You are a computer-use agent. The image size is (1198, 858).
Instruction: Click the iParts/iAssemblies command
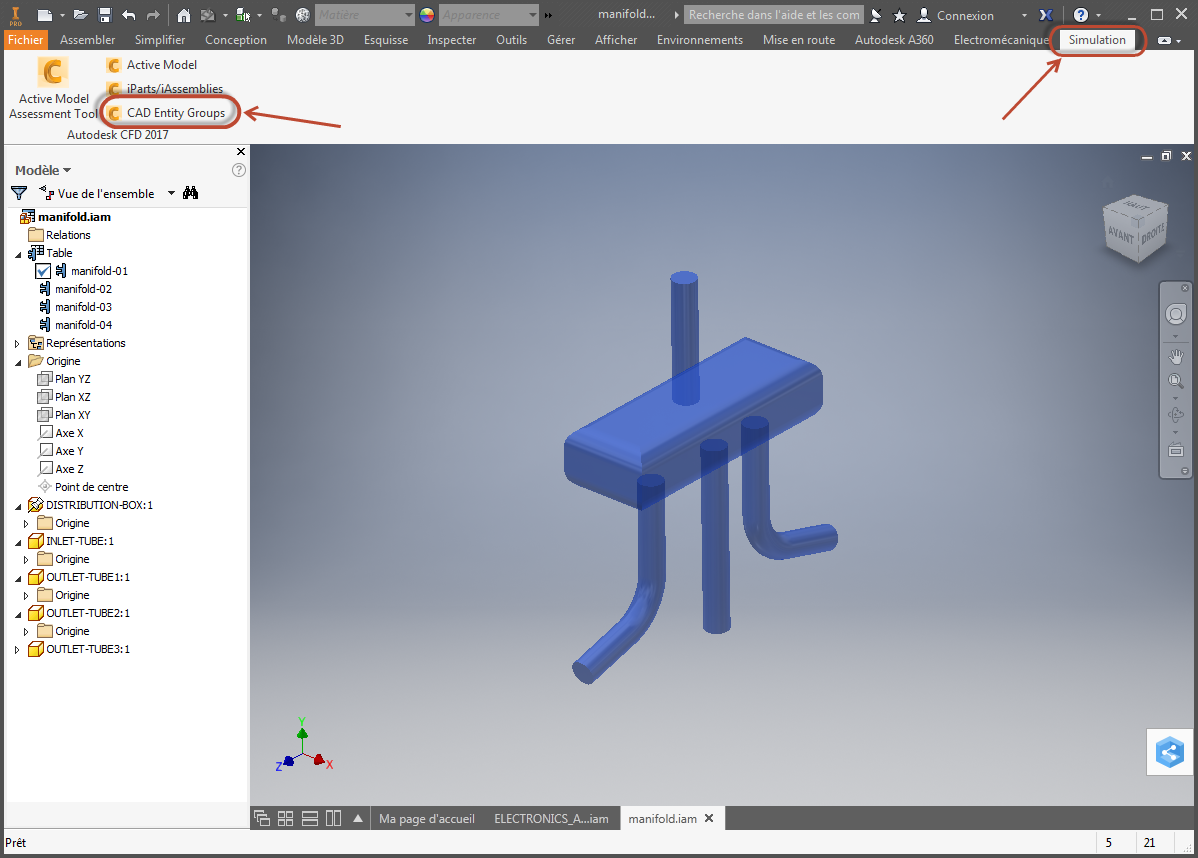pos(165,89)
